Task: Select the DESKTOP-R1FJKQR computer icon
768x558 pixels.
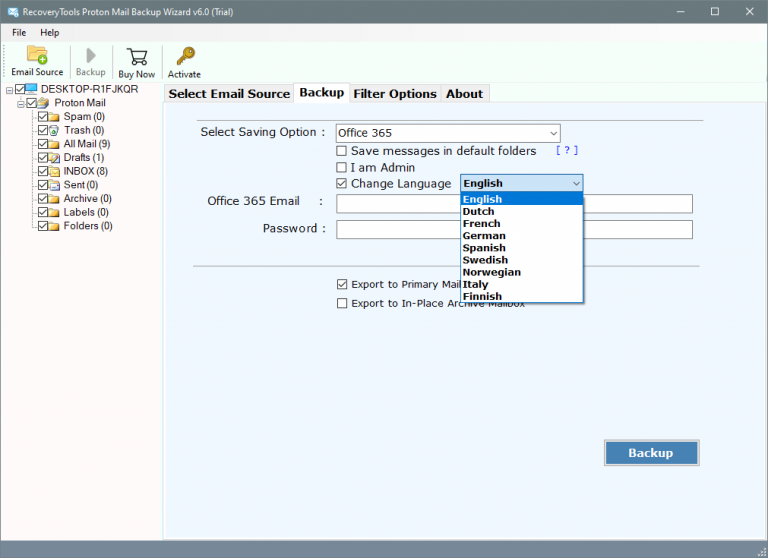Action: click(31, 89)
